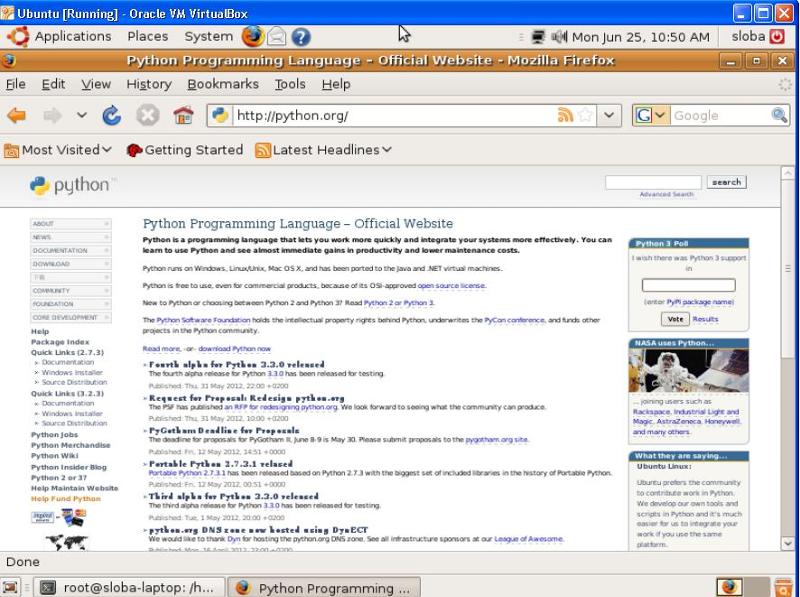
Task: Expand the Latest Headlines feed dropdown
Action: (x=386, y=150)
